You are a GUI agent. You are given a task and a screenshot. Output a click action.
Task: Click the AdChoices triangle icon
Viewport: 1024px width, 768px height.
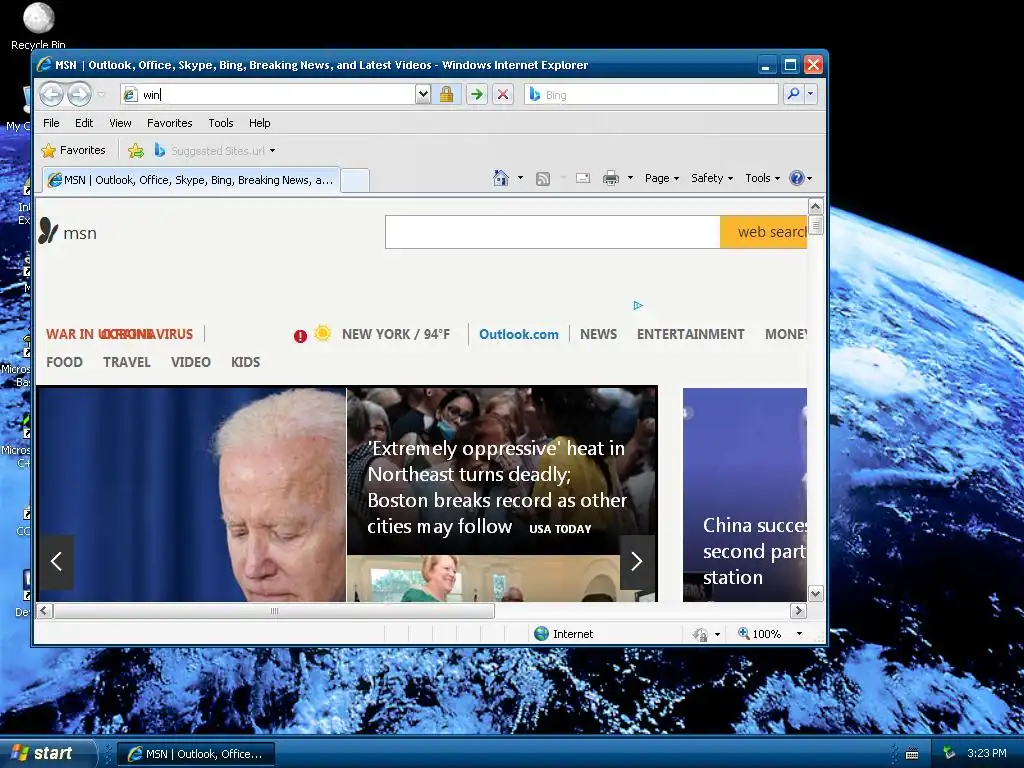[x=638, y=305]
